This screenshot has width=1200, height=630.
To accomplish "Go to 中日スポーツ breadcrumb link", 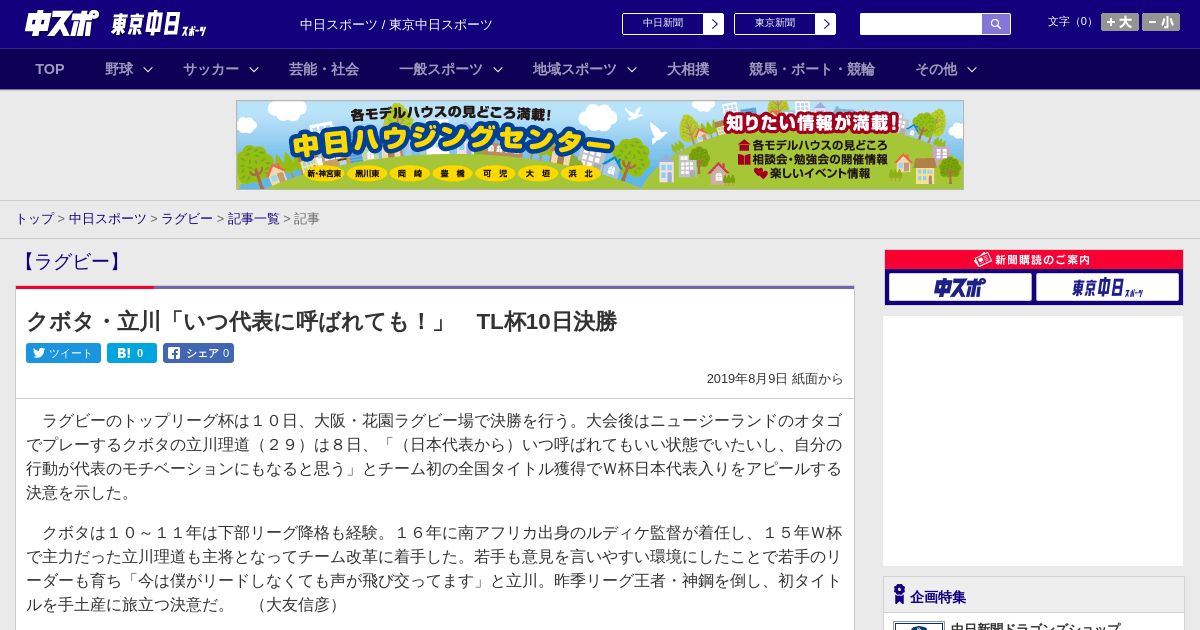I will point(107,218).
